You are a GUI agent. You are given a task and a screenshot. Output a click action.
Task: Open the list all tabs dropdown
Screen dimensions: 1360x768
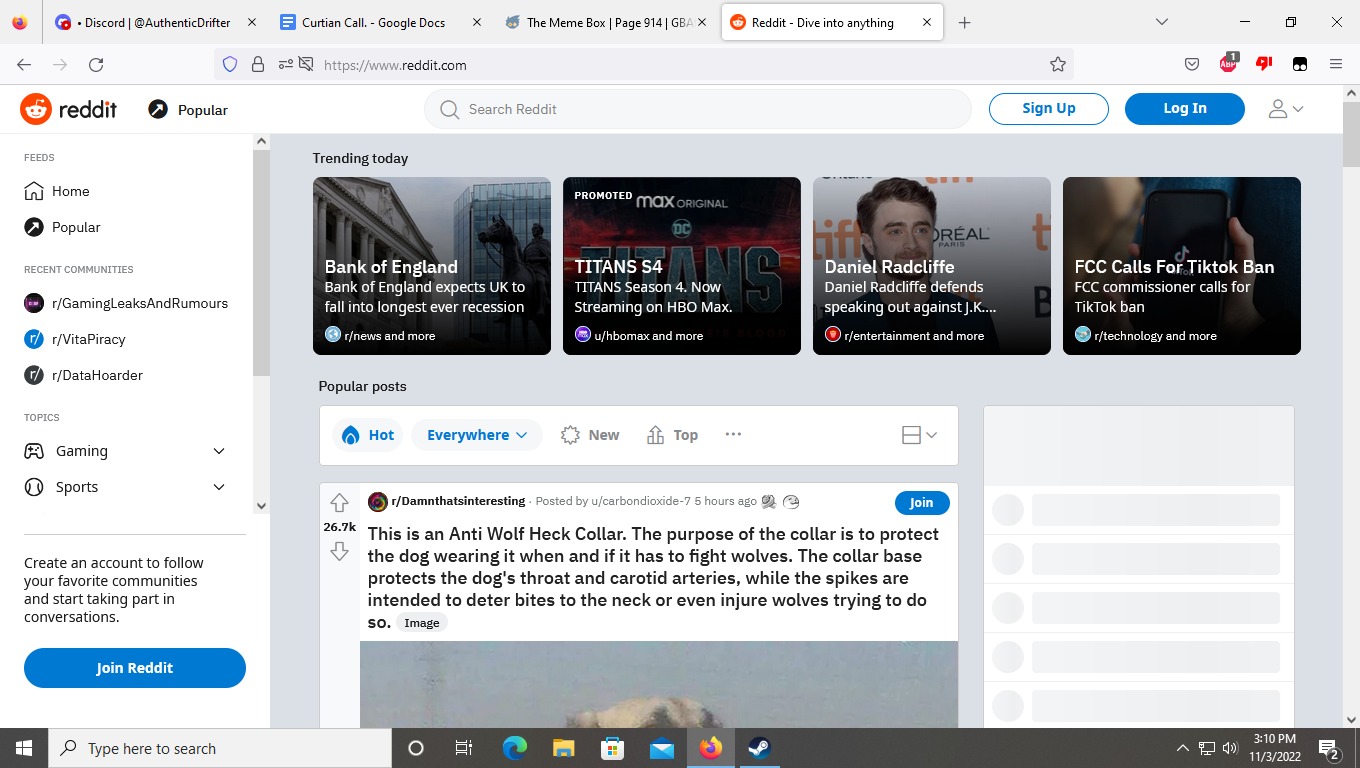[1162, 22]
